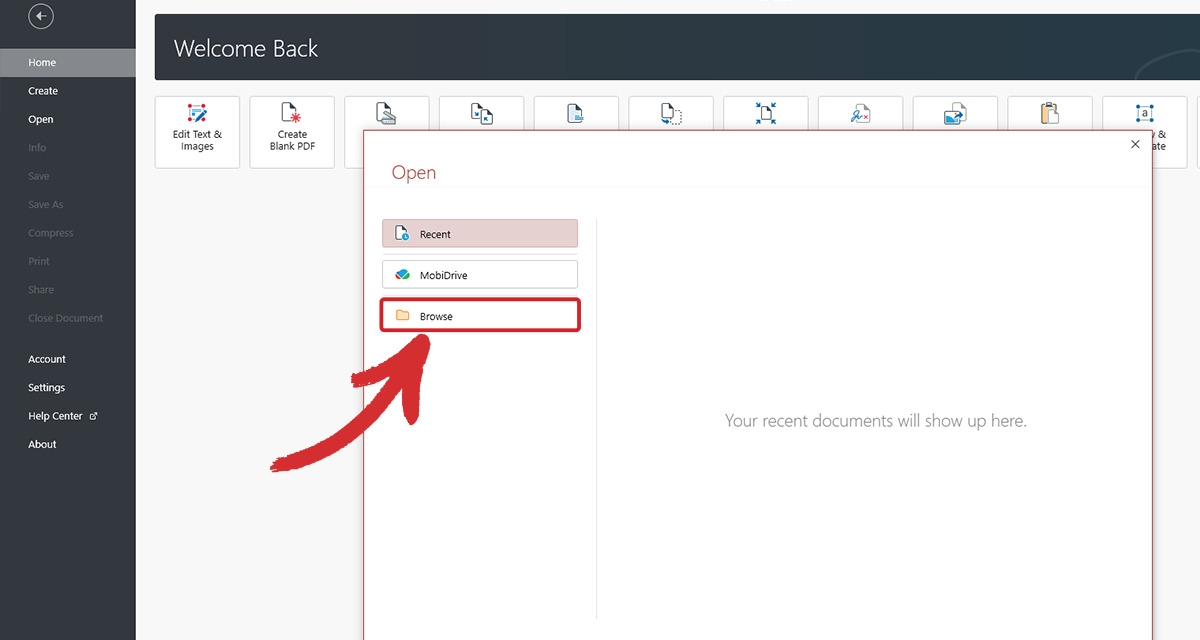
Task: Click the 'Open' dialog title
Action: click(414, 173)
